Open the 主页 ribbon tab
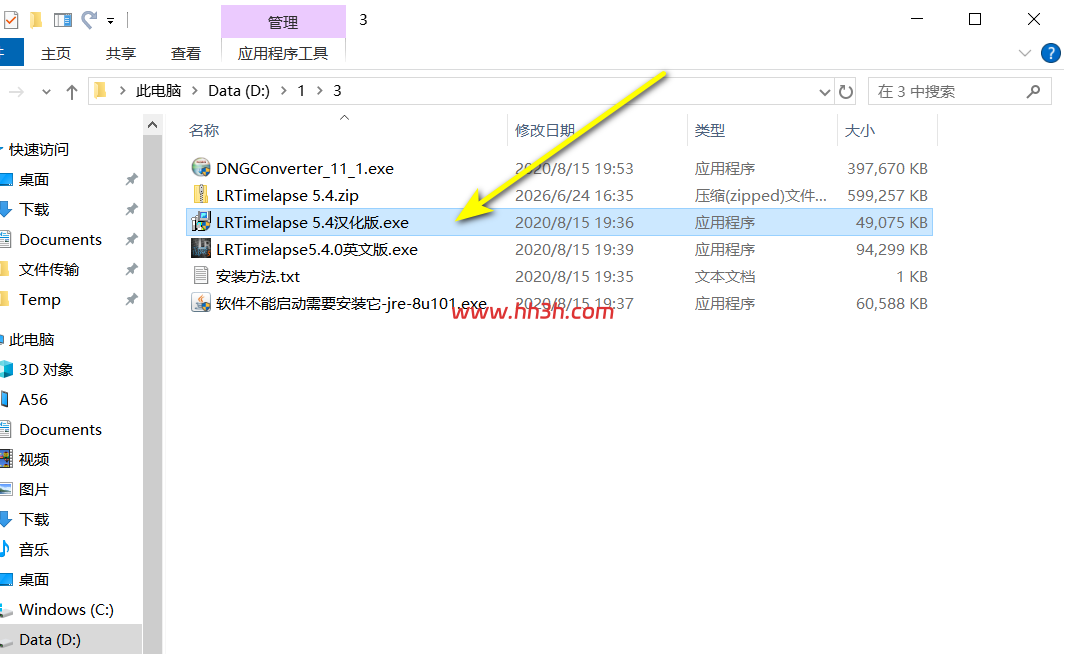The height and width of the screenshot is (654, 1065). tap(56, 54)
